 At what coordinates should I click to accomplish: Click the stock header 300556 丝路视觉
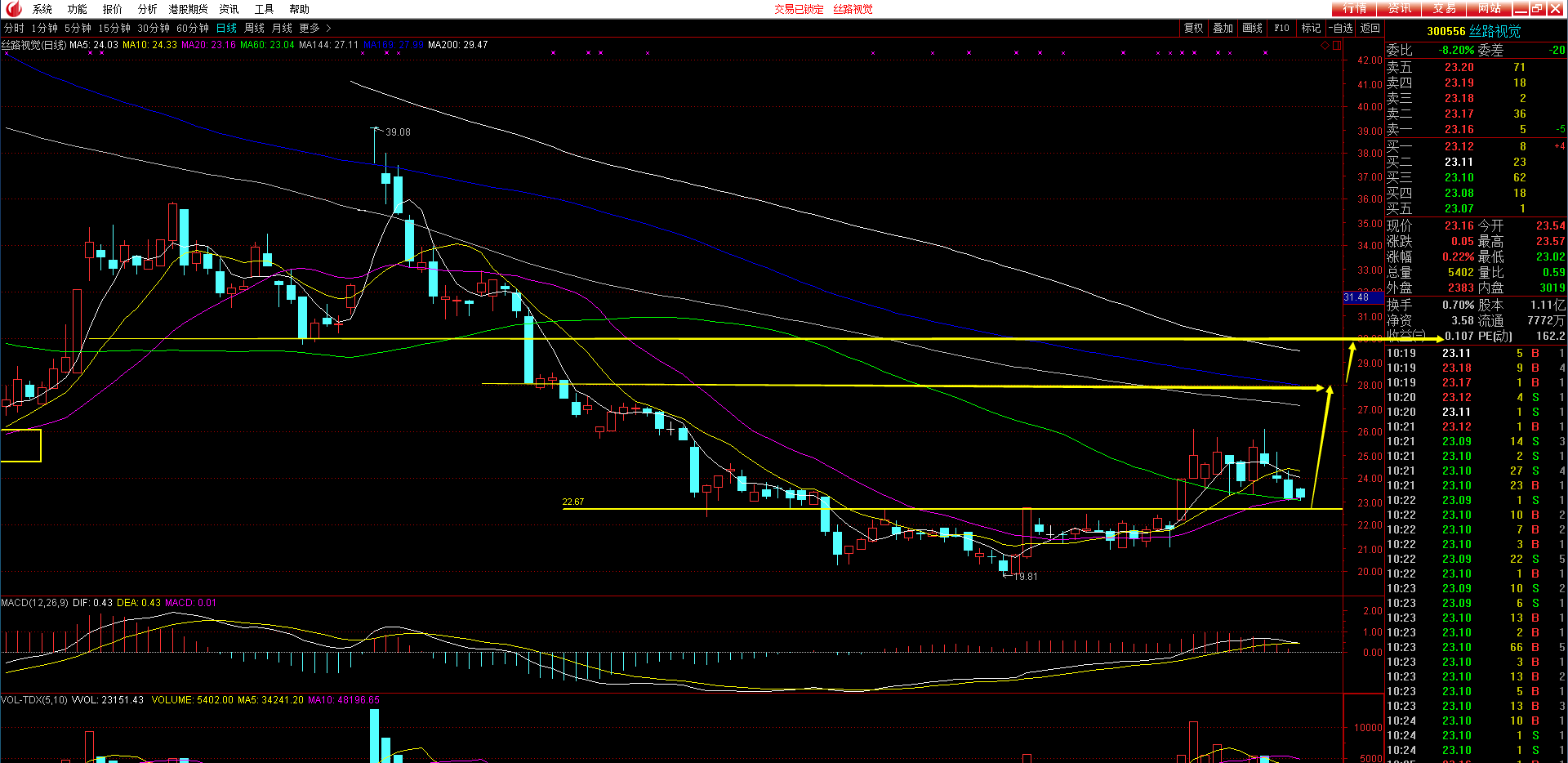(x=1473, y=31)
